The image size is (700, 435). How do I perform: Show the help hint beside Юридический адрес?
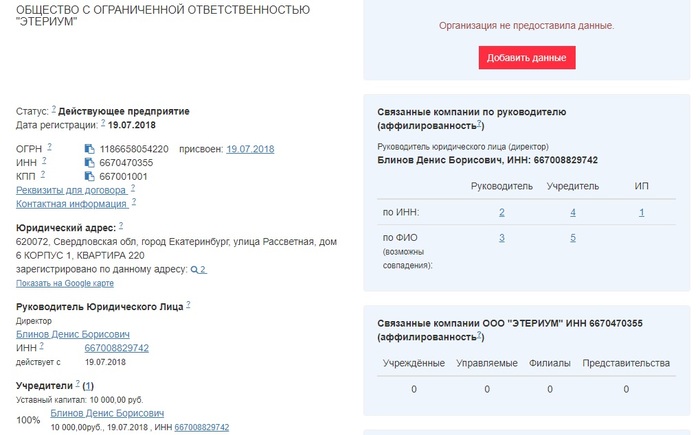(x=121, y=225)
